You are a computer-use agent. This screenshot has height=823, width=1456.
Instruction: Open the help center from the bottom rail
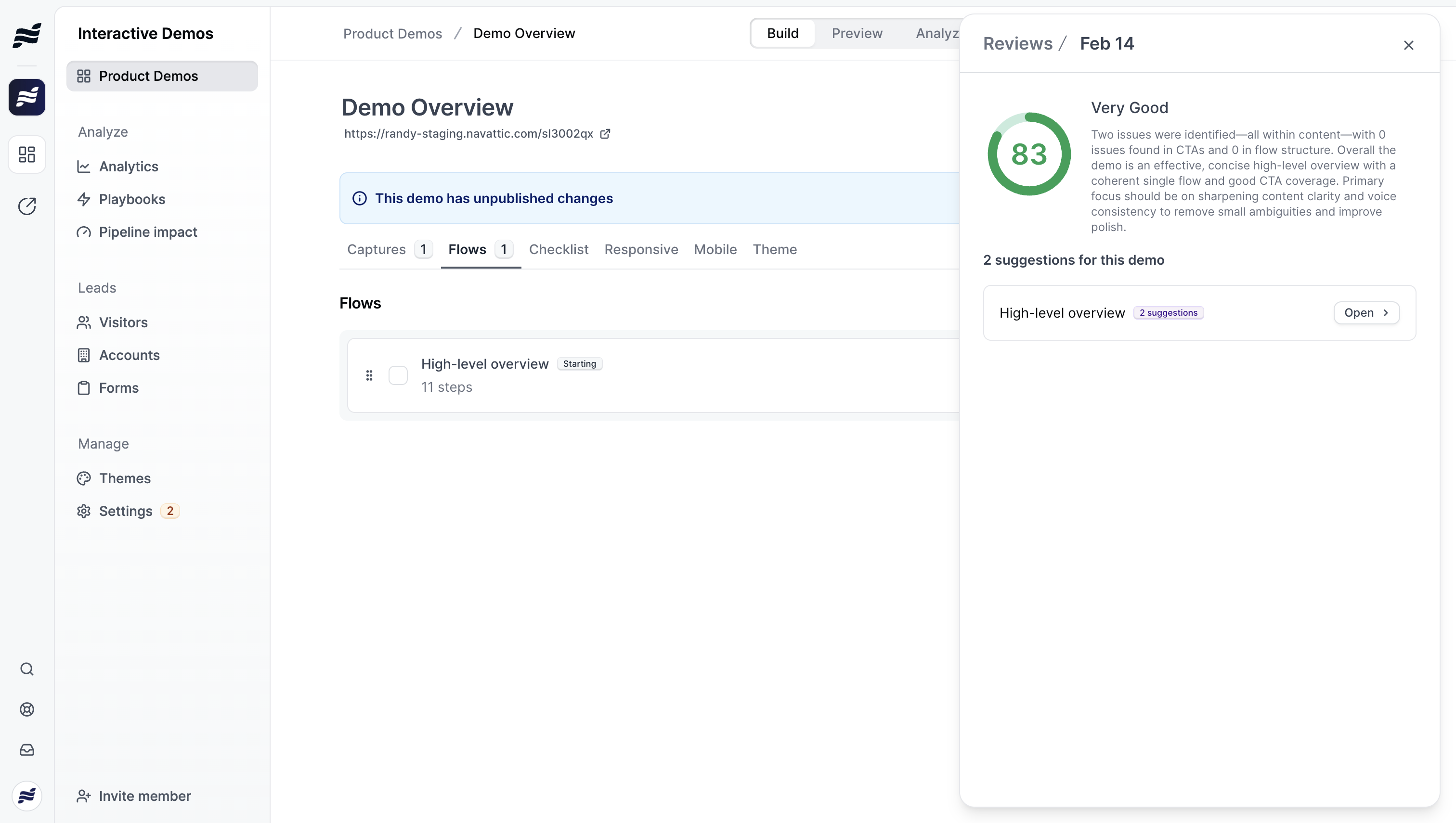(x=26, y=710)
